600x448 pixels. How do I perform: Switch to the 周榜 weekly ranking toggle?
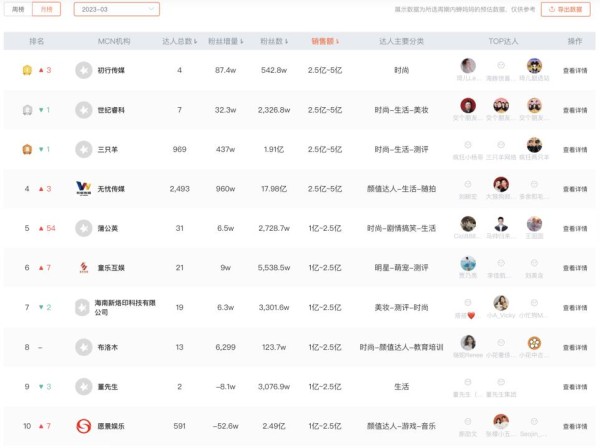(x=18, y=9)
